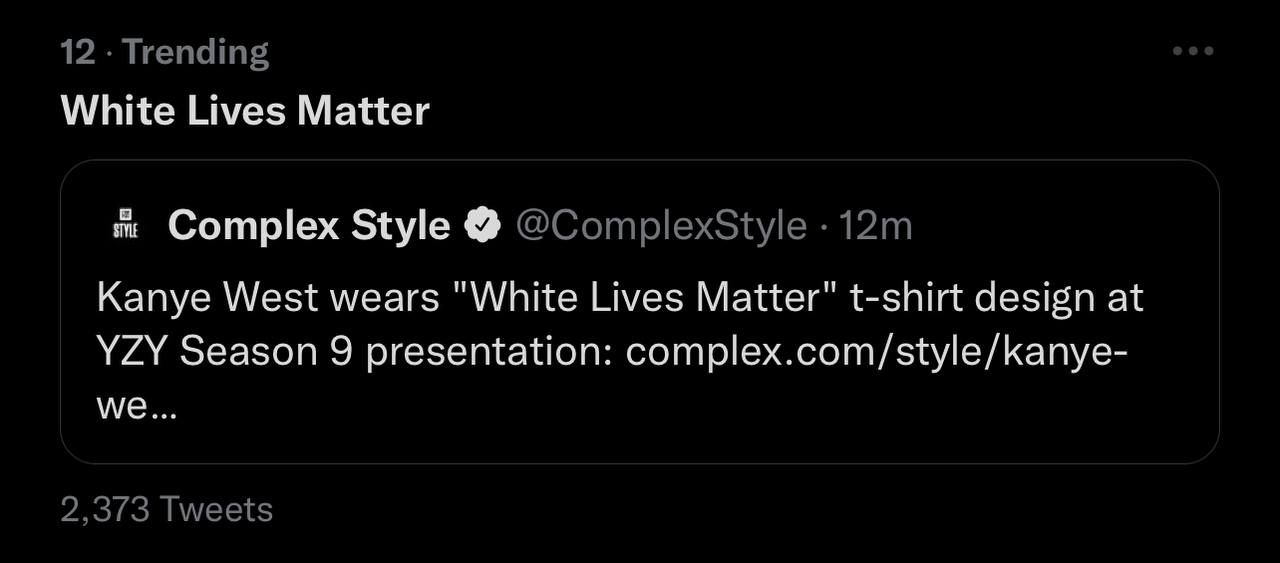Click the 2,373 Tweets count
The height and width of the screenshot is (563, 1280).
[x=167, y=509]
